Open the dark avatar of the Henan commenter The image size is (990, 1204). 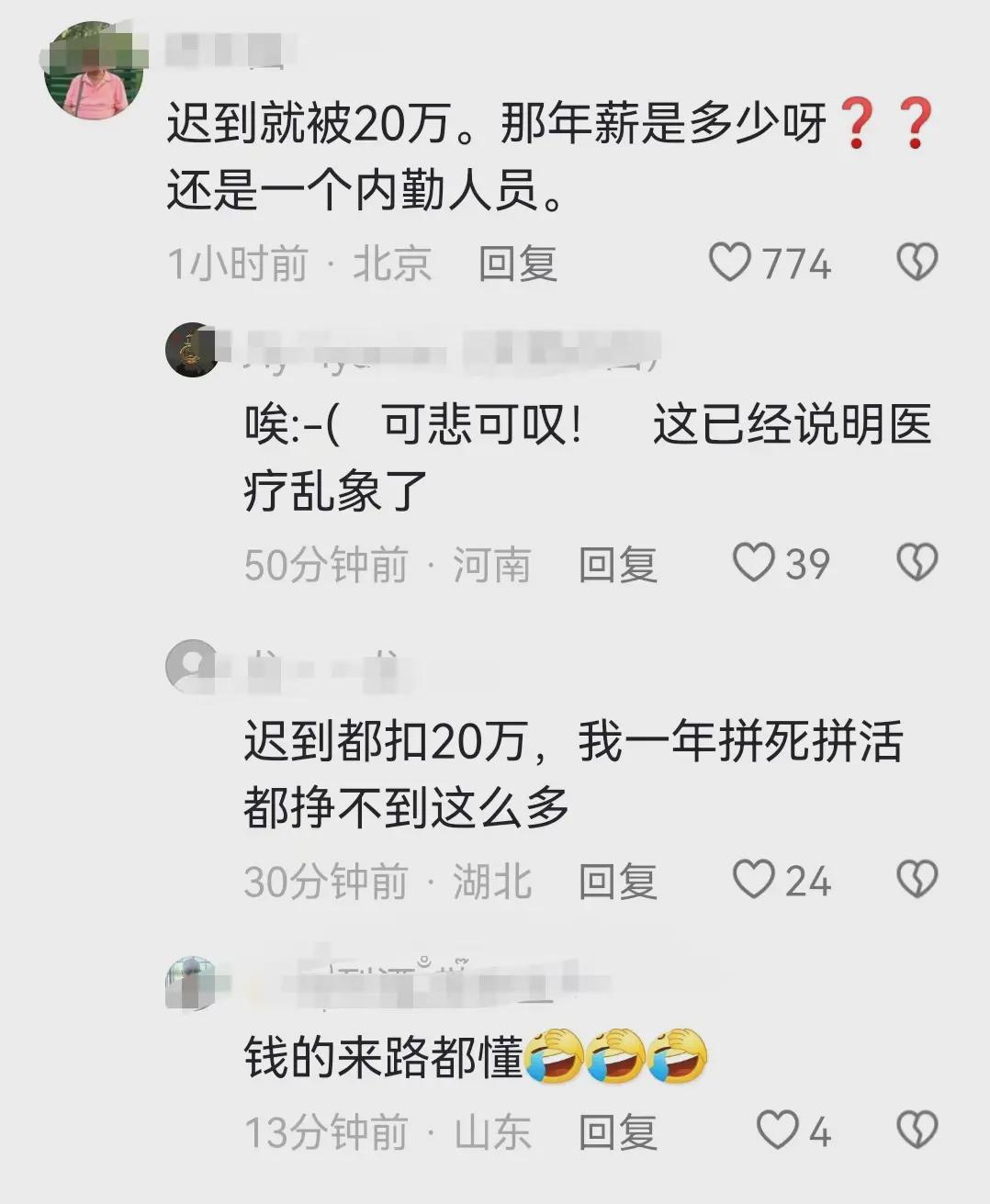(x=192, y=350)
